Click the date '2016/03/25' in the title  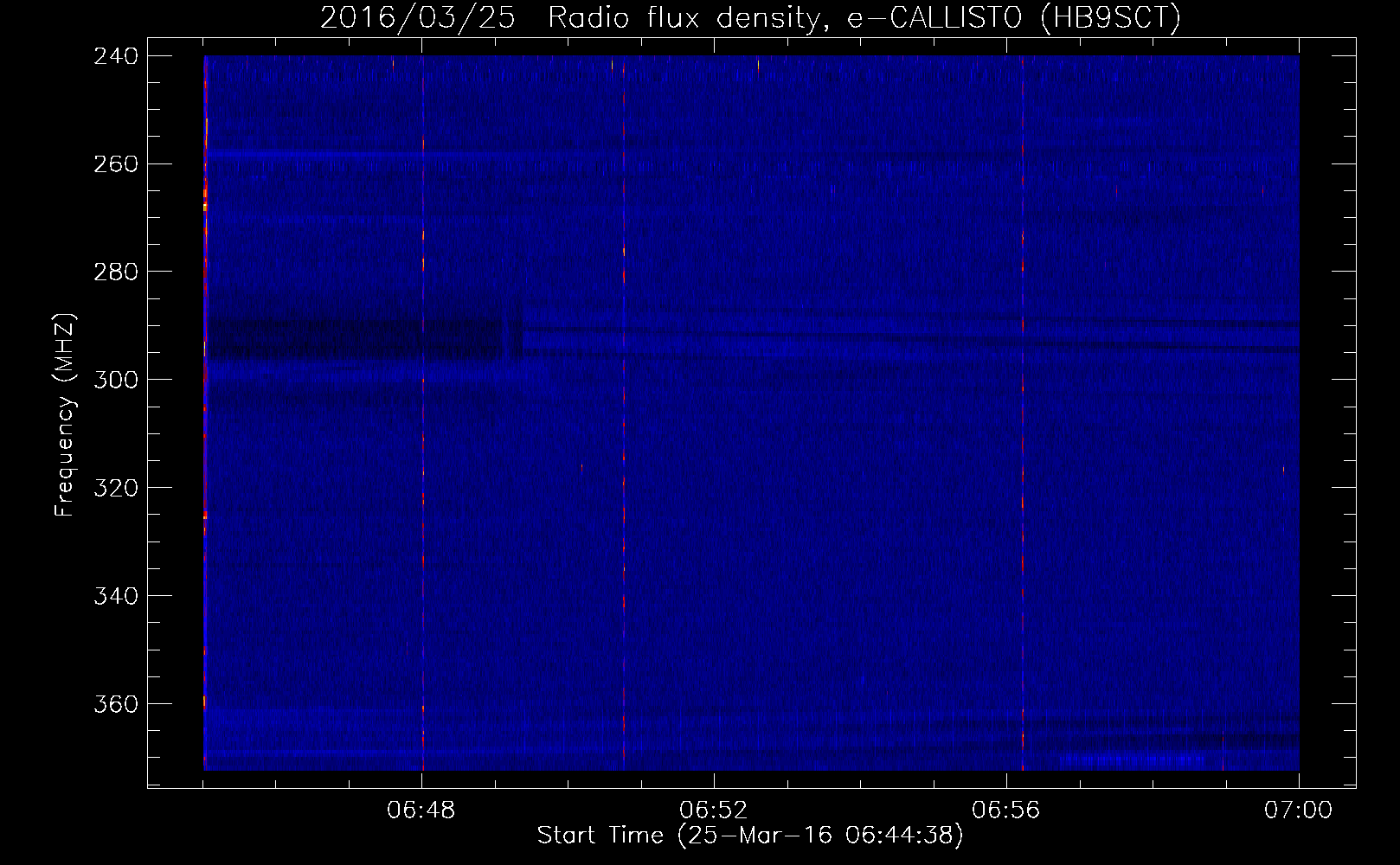click(x=417, y=17)
